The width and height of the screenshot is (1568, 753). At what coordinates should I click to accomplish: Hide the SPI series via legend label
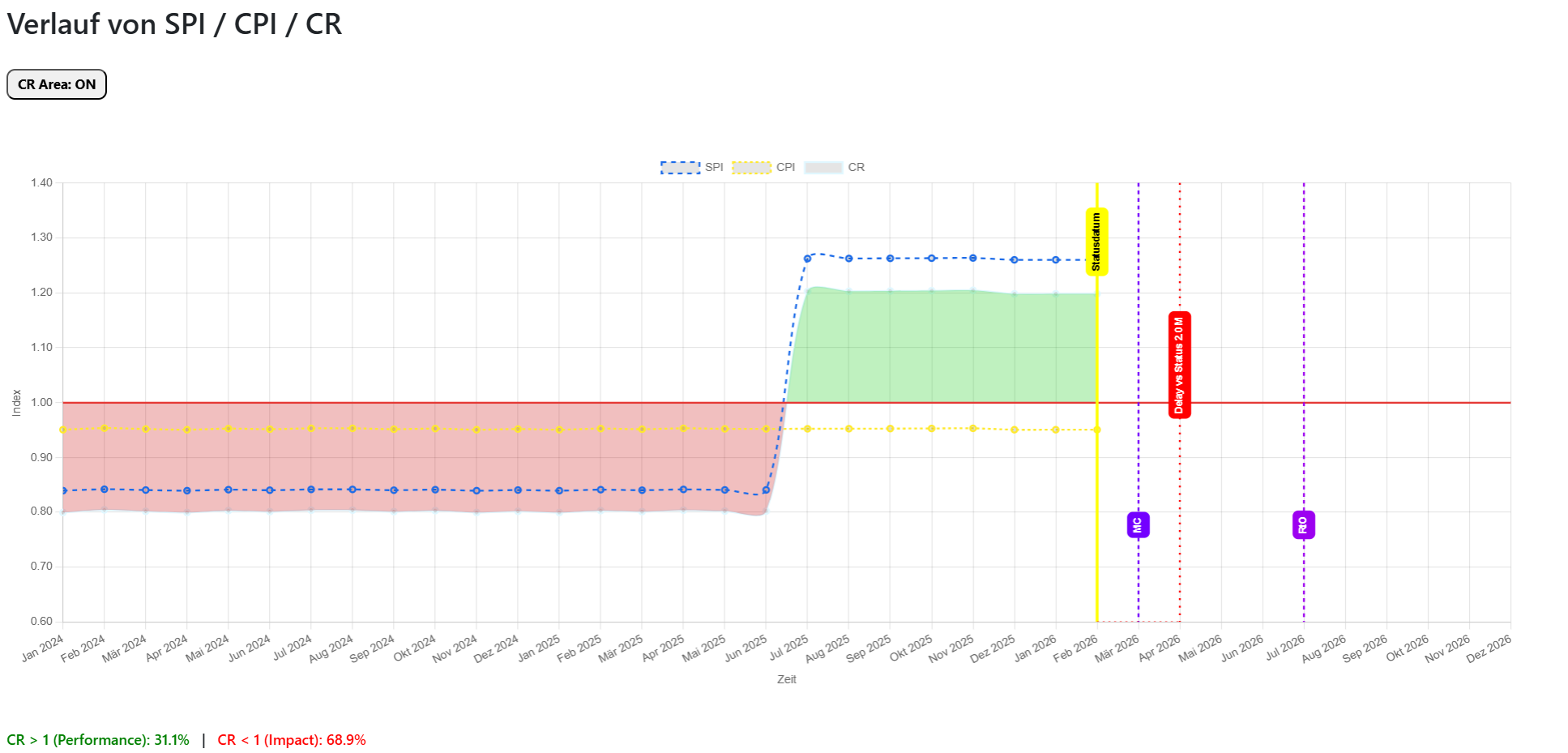714,167
